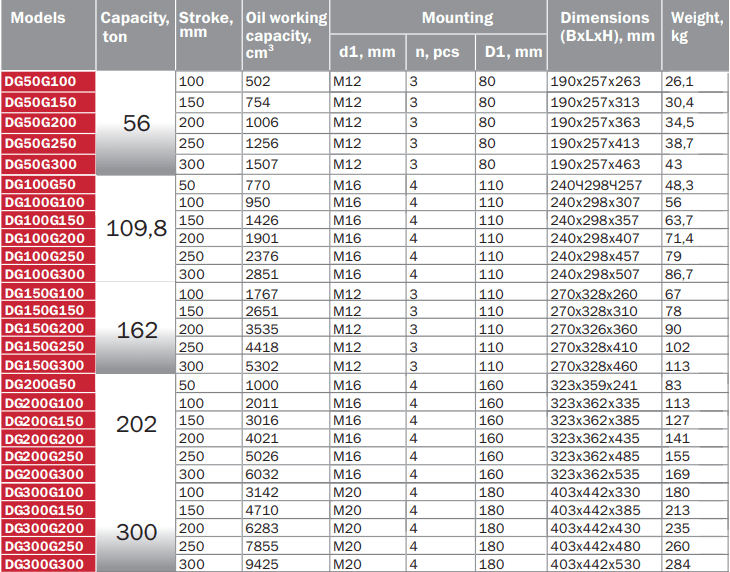Select the DG100G50 model row label
The height and width of the screenshot is (572, 730).
[48, 185]
